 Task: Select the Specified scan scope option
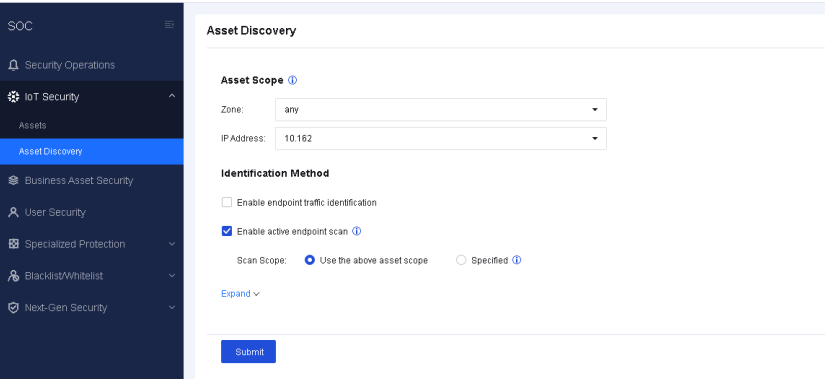[x=461, y=260]
